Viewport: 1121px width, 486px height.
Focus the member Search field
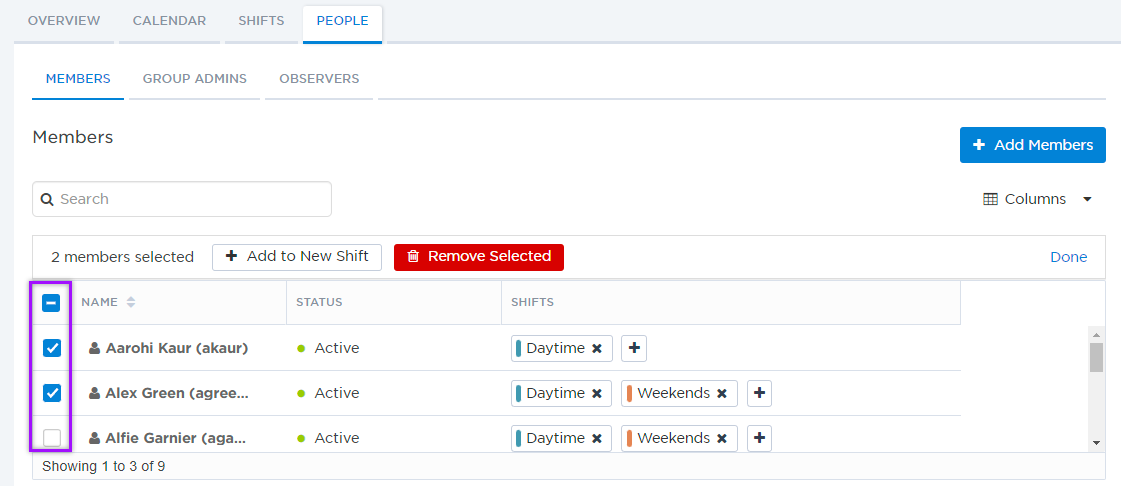(182, 199)
